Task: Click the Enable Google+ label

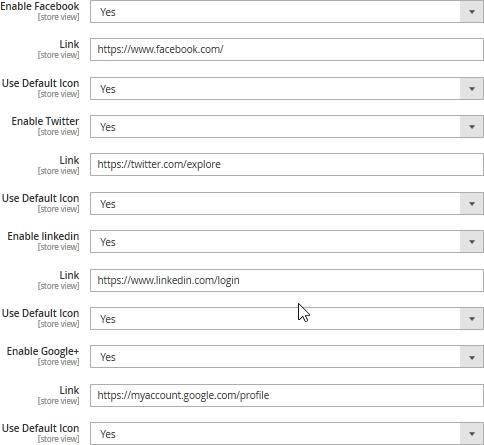Action: (x=43, y=351)
